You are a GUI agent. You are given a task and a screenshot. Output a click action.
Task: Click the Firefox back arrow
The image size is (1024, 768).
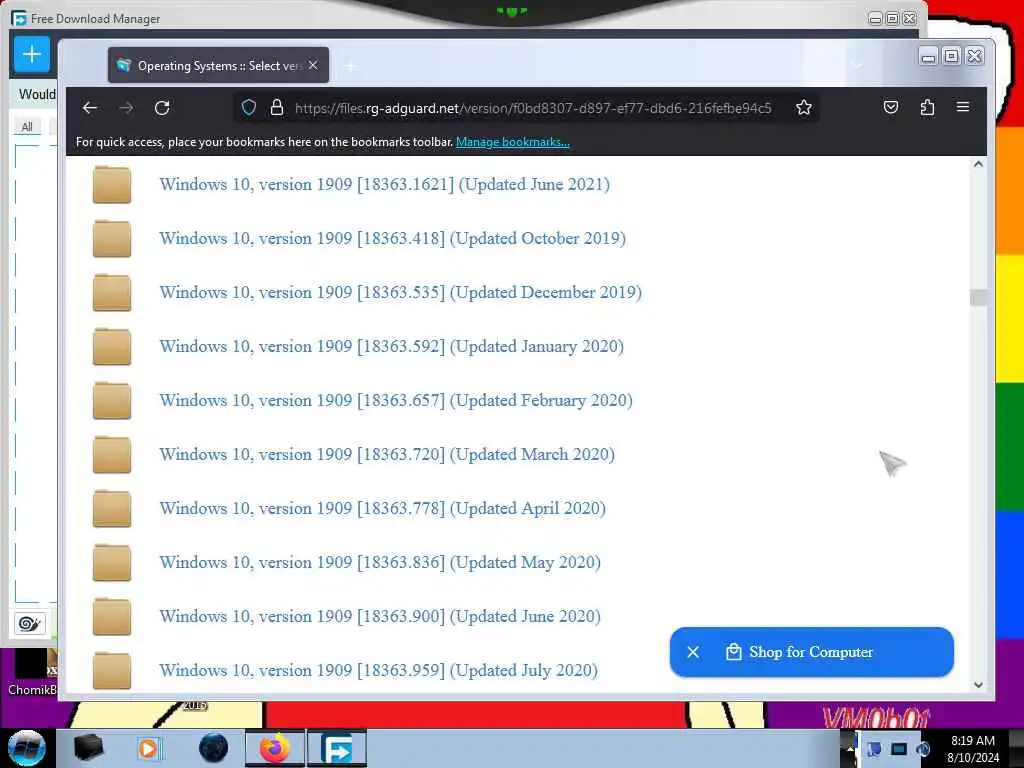point(90,108)
